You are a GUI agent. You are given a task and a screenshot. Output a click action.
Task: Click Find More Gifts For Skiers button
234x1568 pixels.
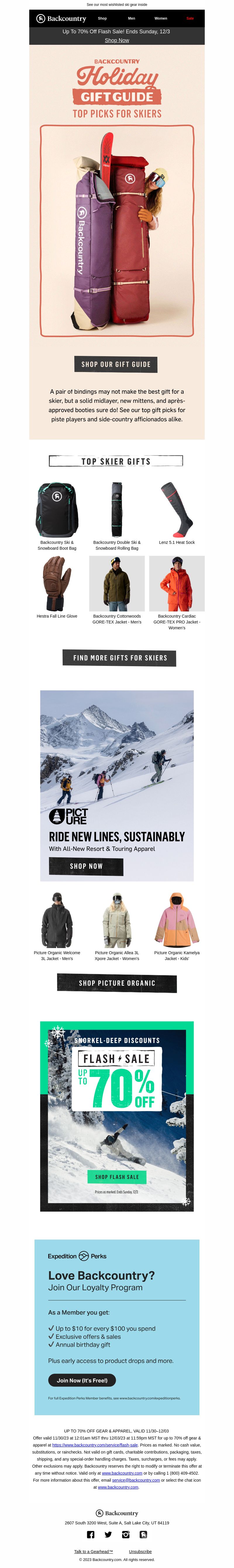click(x=120, y=657)
